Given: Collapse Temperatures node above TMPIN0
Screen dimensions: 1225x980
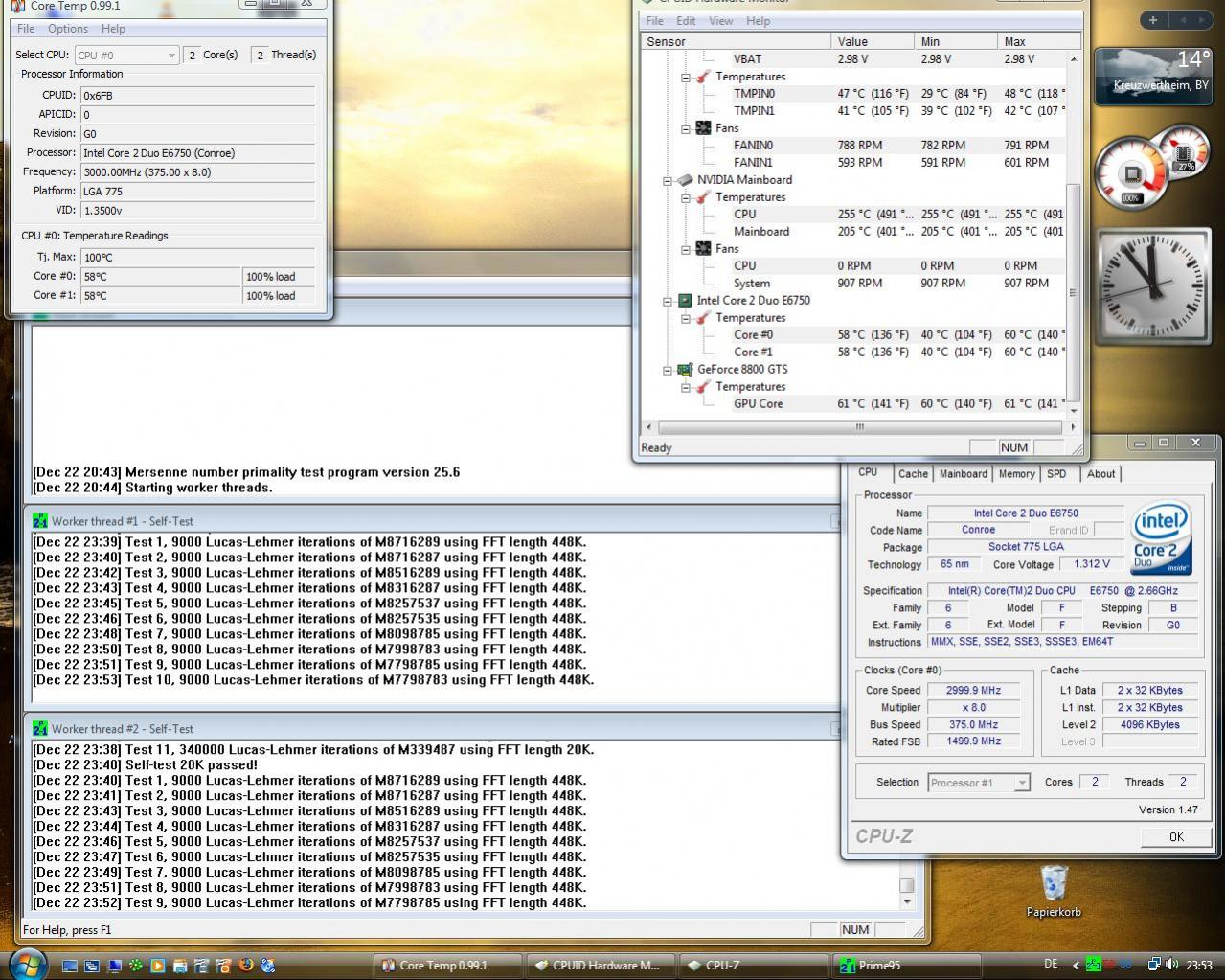Looking at the screenshot, I should [x=686, y=77].
